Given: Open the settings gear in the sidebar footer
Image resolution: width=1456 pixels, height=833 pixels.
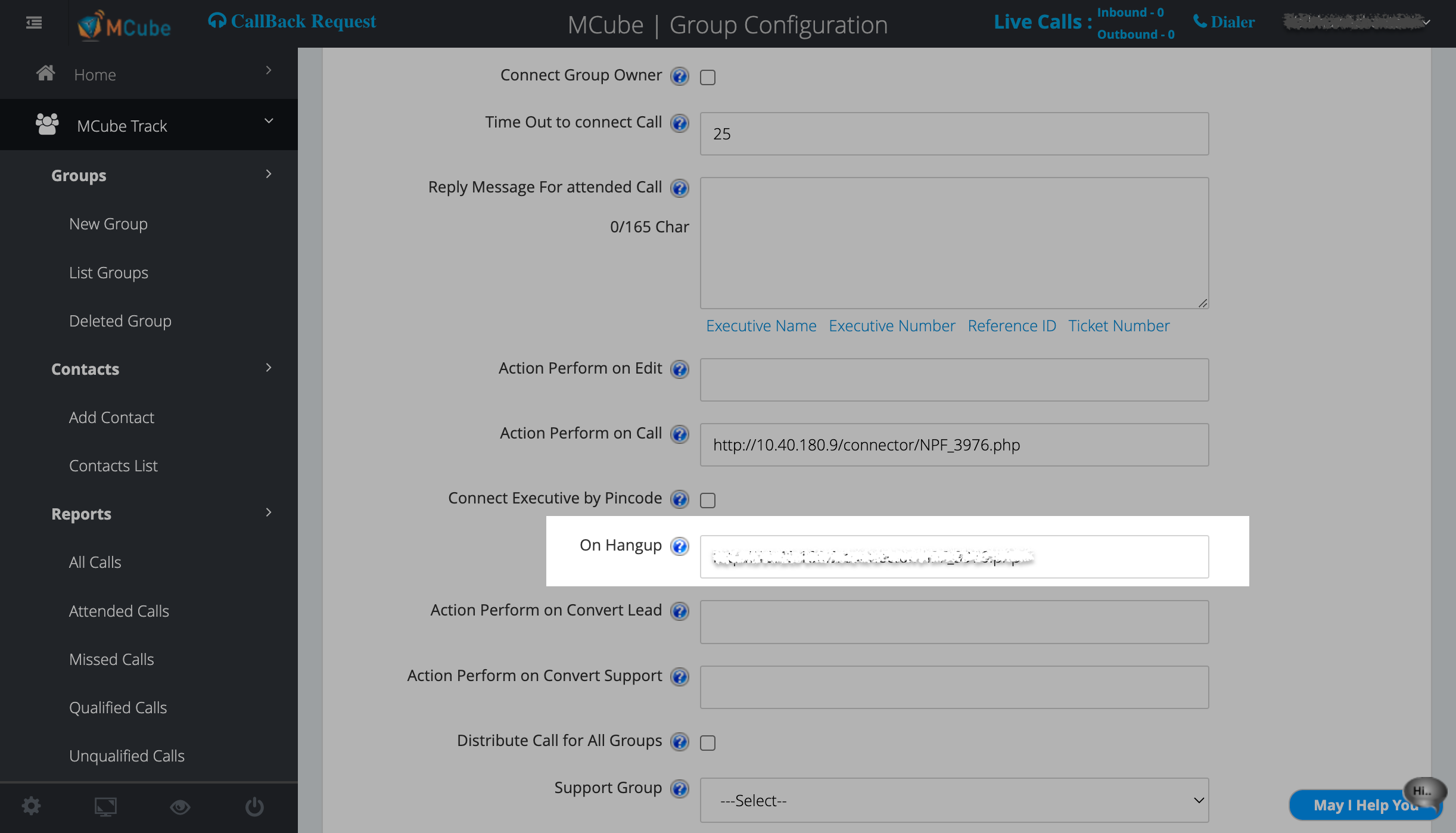Looking at the screenshot, I should click(32, 806).
